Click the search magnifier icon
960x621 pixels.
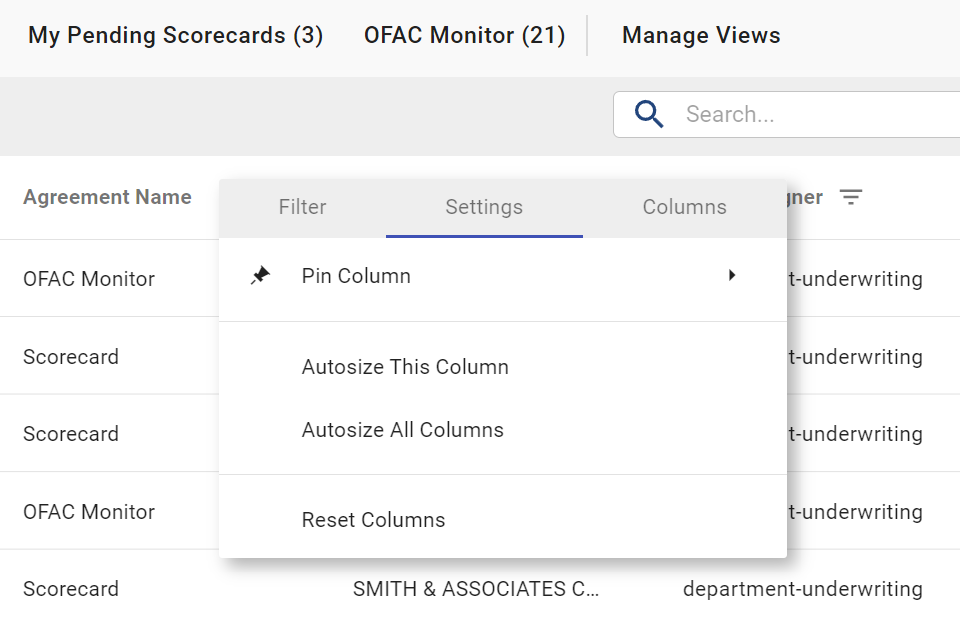[648, 114]
